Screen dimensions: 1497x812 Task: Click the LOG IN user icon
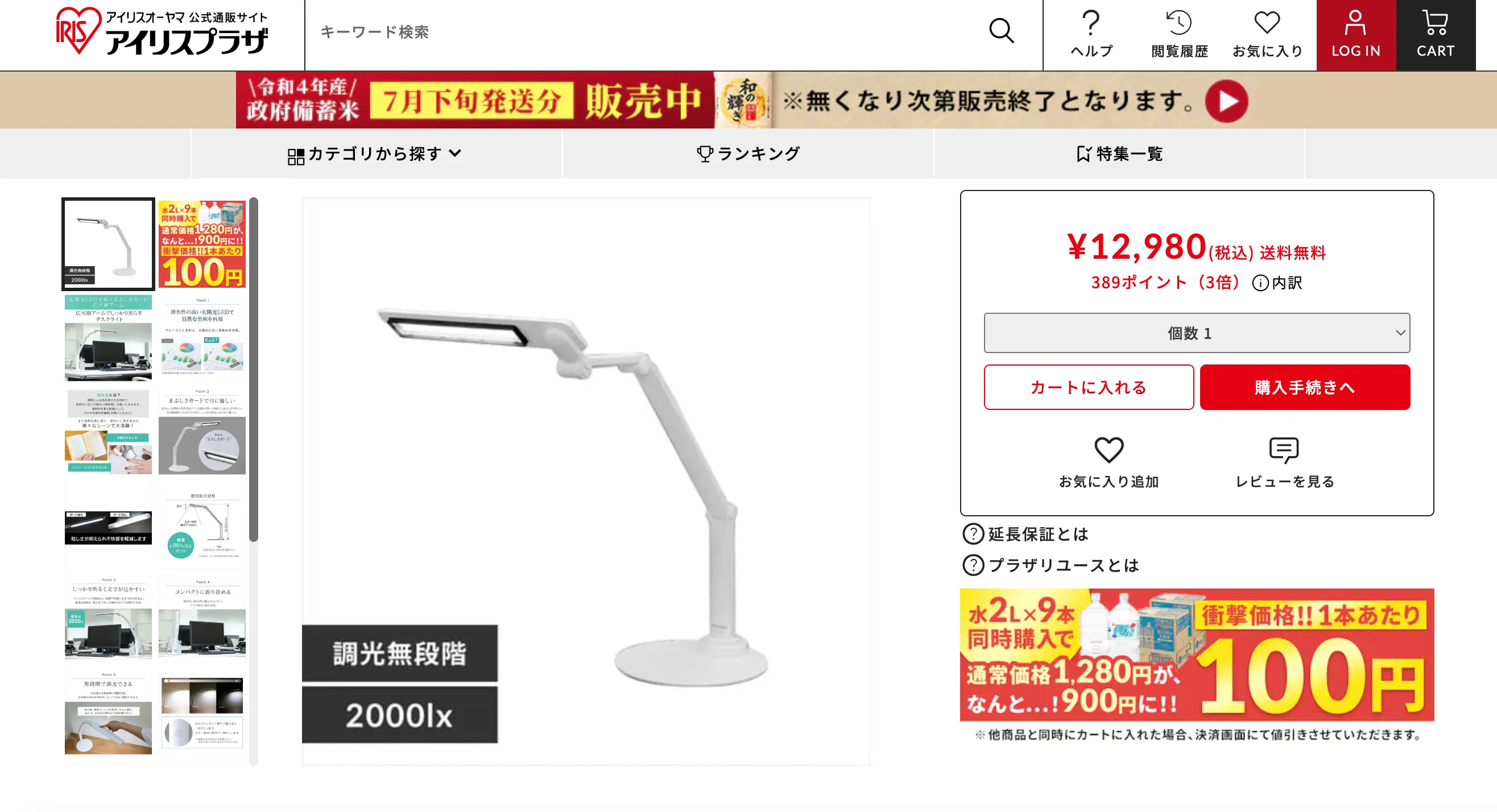coord(1355,23)
